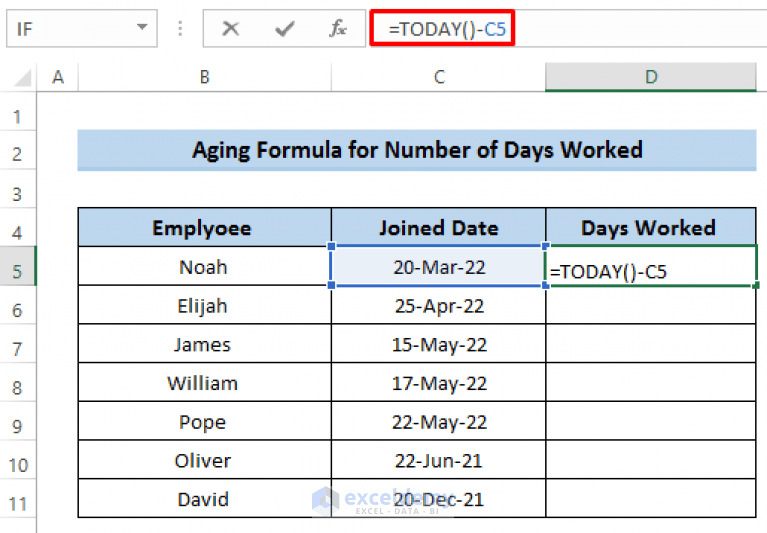Click the Name Box showing IF
This screenshot has height=533, width=767.
(82, 28)
